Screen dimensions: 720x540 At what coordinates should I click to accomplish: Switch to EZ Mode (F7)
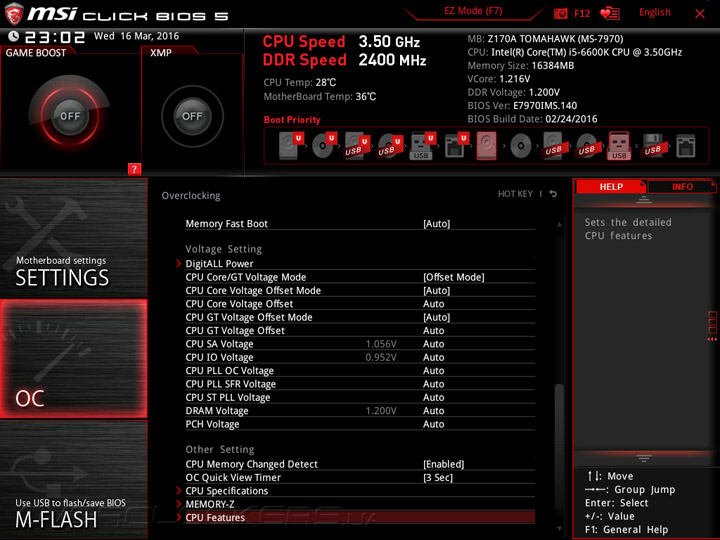tap(473, 11)
